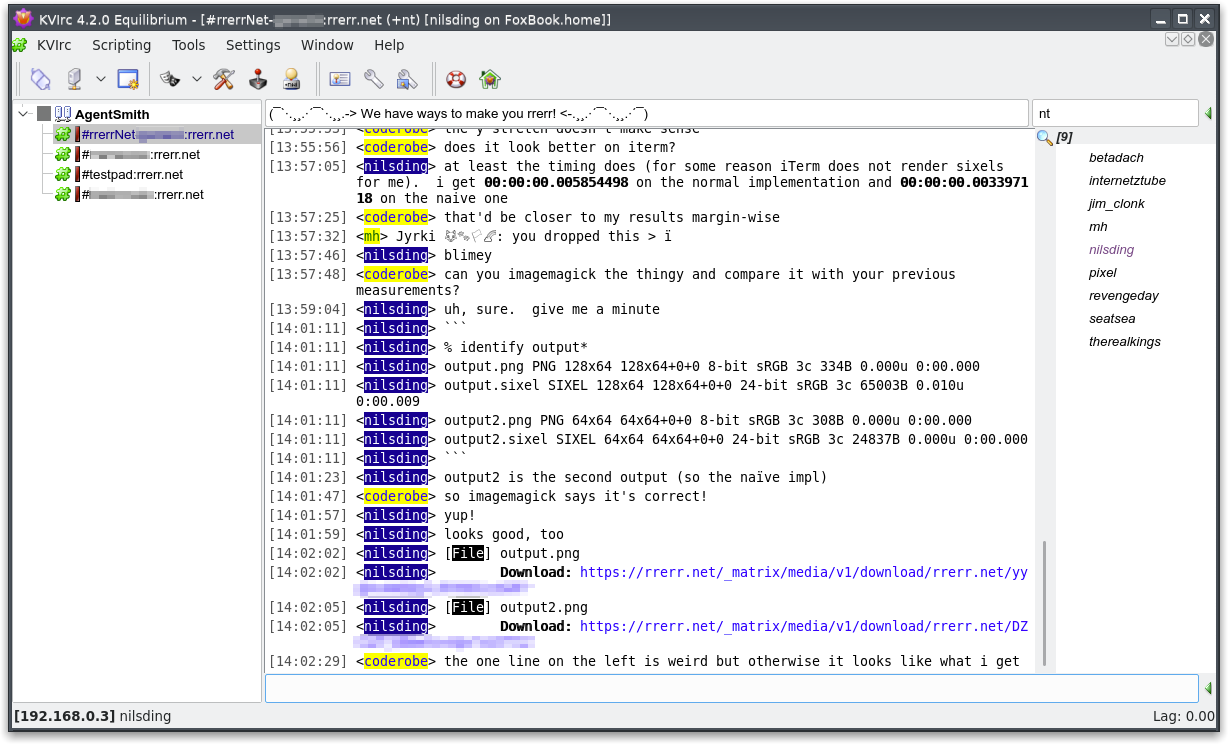Viewport: 1228px width, 744px height.
Task: Select revengeday in the nick list
Action: click(x=1123, y=296)
